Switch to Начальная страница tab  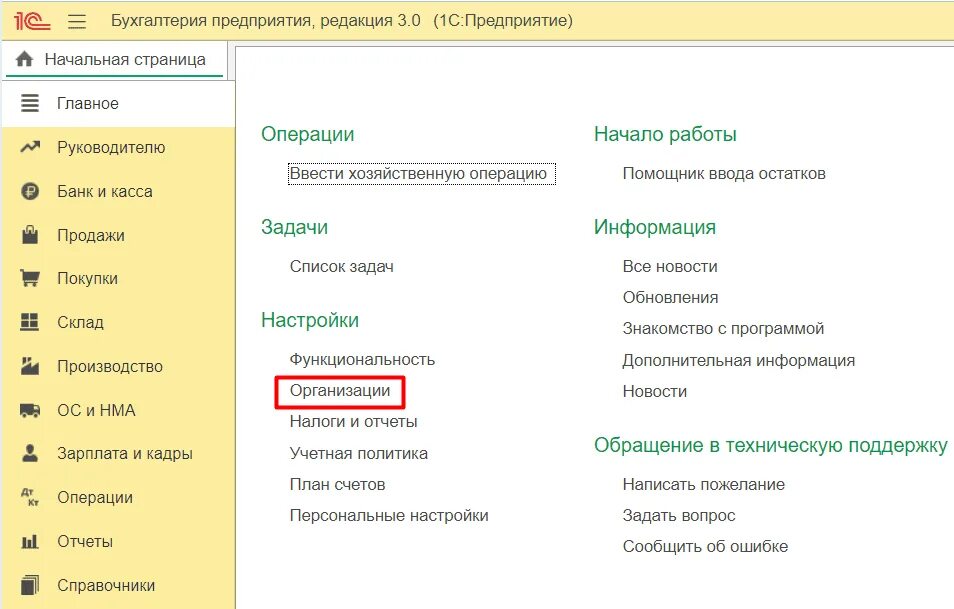tap(115, 59)
